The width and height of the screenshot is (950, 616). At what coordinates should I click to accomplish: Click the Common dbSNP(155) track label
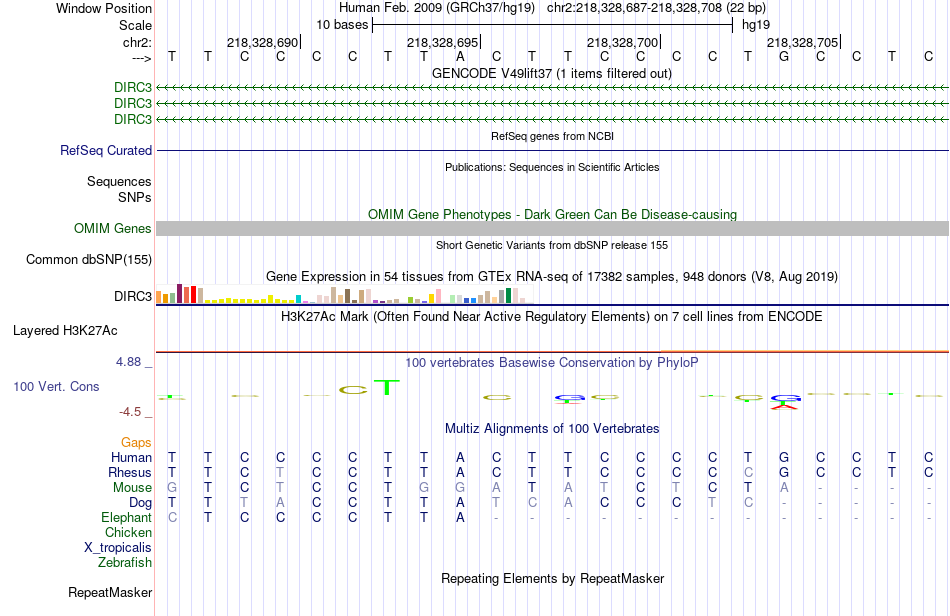click(89, 259)
